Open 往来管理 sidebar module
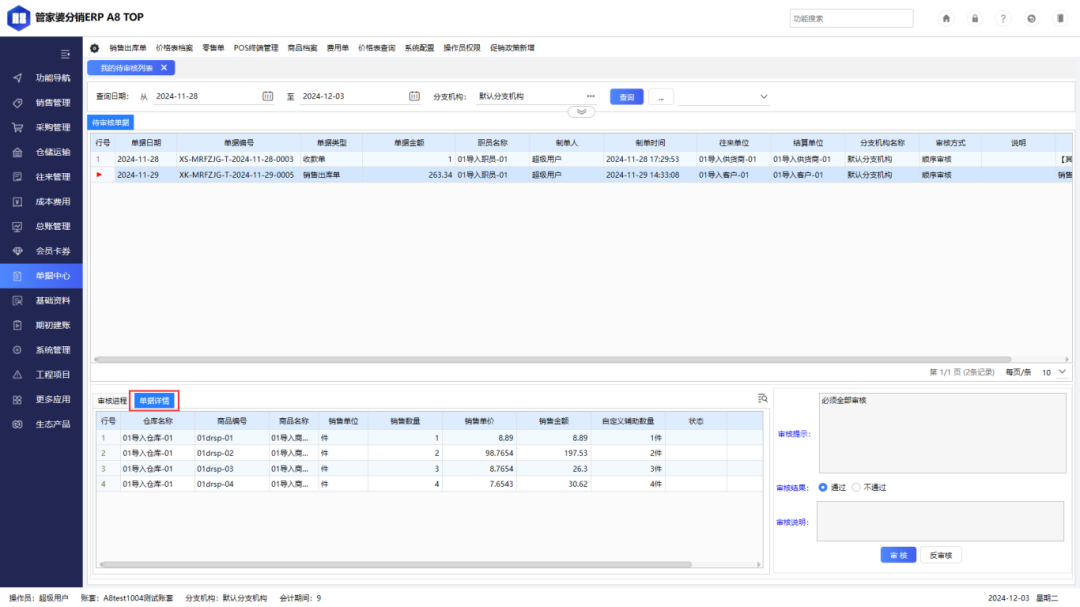The image size is (1080, 607). pyautogui.click(x=41, y=177)
